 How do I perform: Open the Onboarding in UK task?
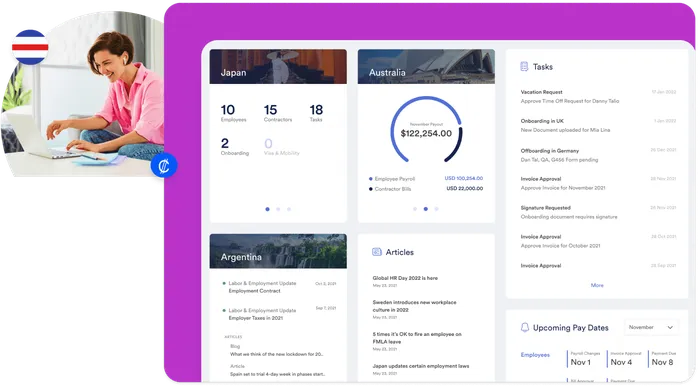pos(598,126)
